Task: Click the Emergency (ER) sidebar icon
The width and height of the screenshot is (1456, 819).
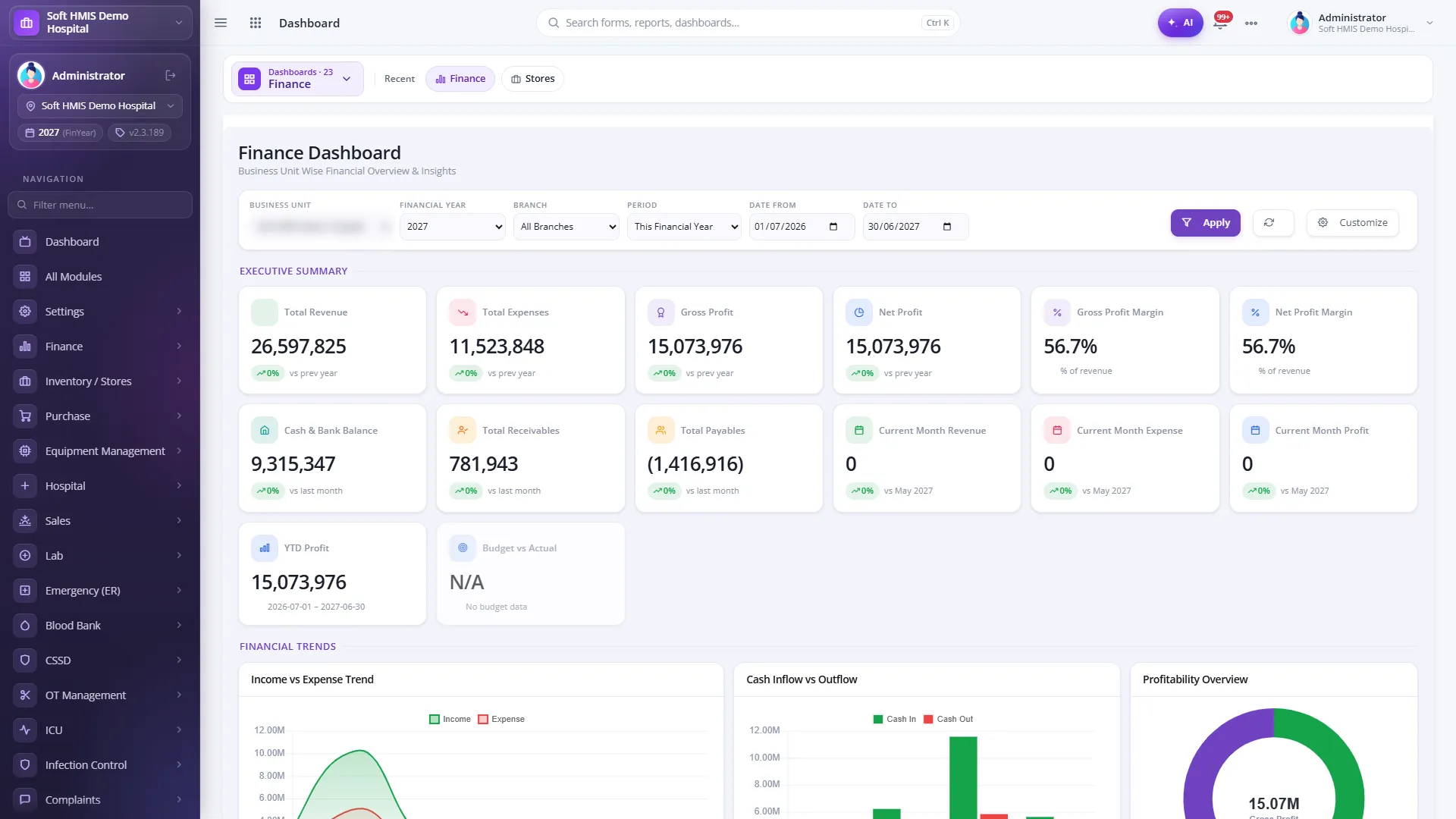Action: 25,591
